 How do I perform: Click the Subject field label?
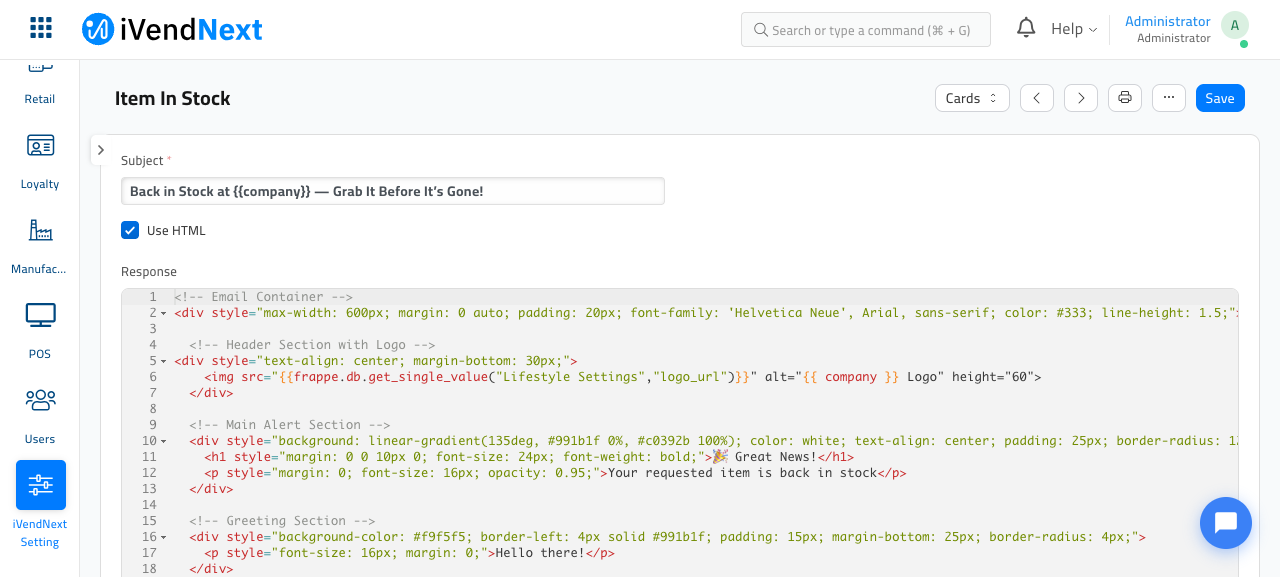(x=142, y=160)
